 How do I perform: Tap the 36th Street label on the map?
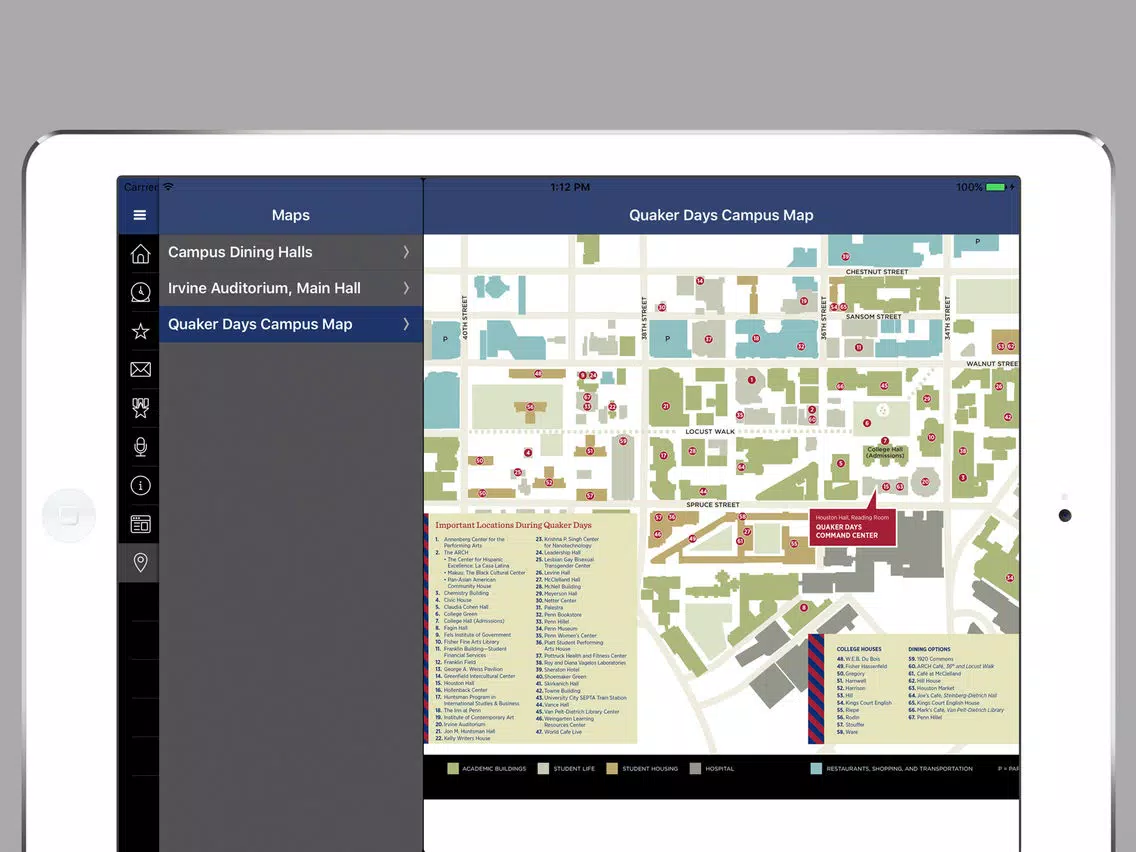(823, 318)
